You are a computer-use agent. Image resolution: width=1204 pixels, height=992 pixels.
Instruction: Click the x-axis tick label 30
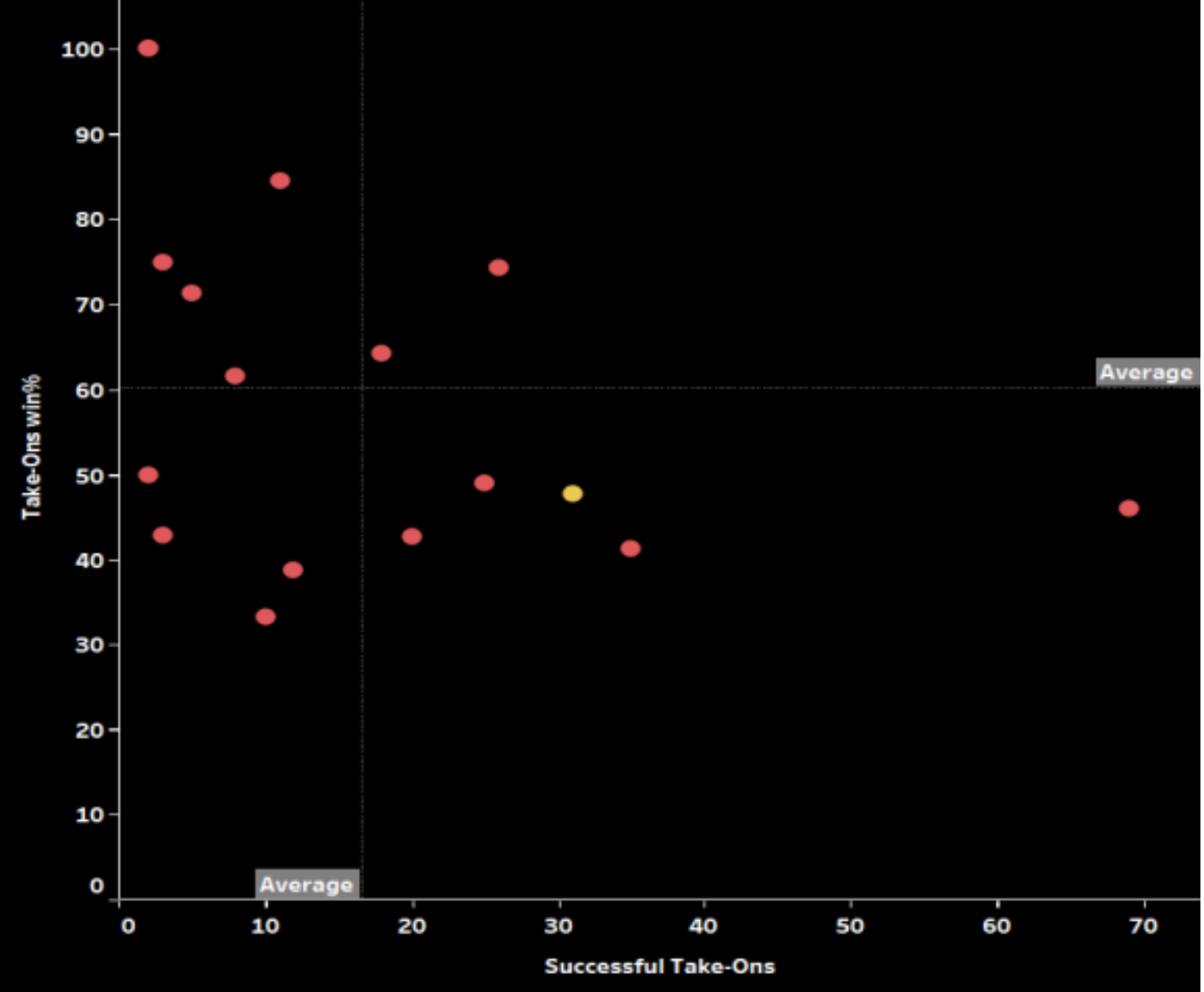pyautogui.click(x=558, y=926)
